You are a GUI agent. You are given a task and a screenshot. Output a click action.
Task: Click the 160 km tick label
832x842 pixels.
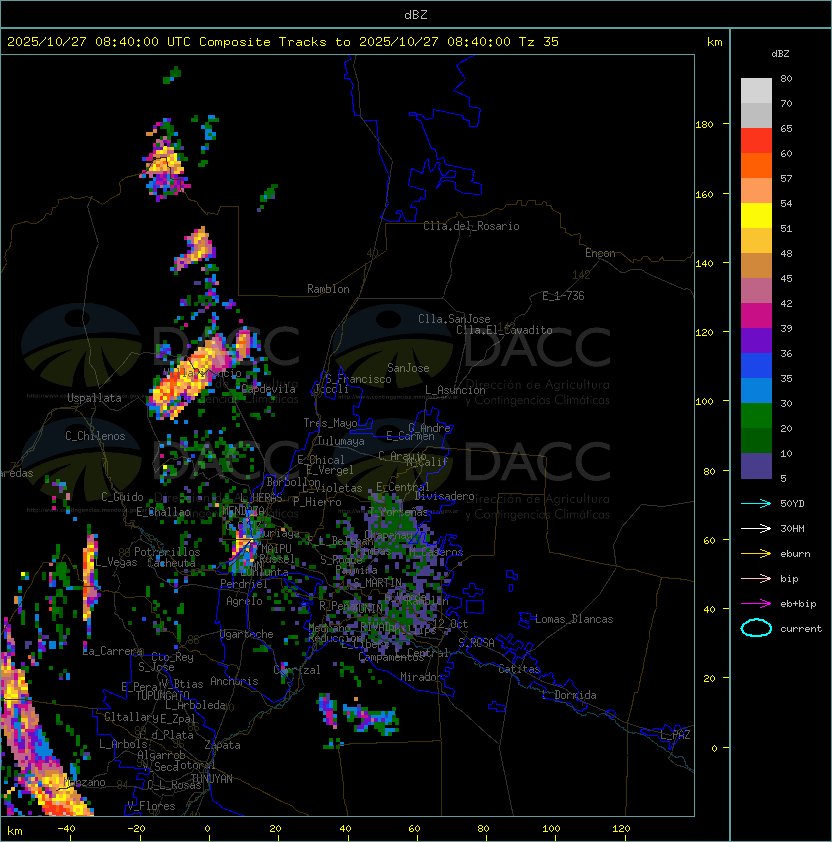(x=704, y=194)
